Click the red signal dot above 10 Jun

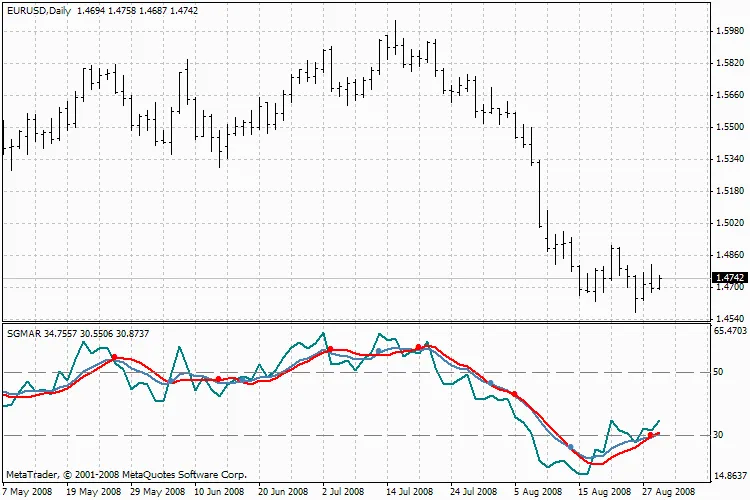(x=218, y=379)
